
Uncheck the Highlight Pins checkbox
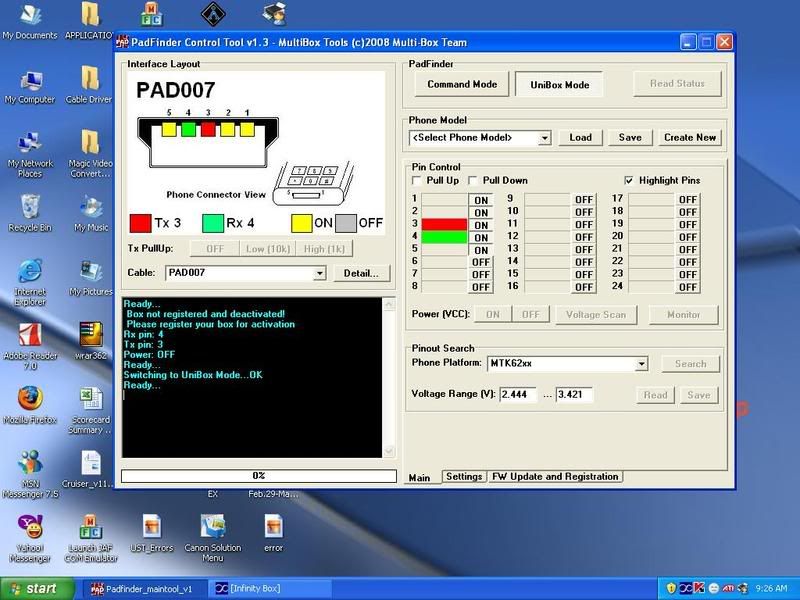[x=629, y=181]
